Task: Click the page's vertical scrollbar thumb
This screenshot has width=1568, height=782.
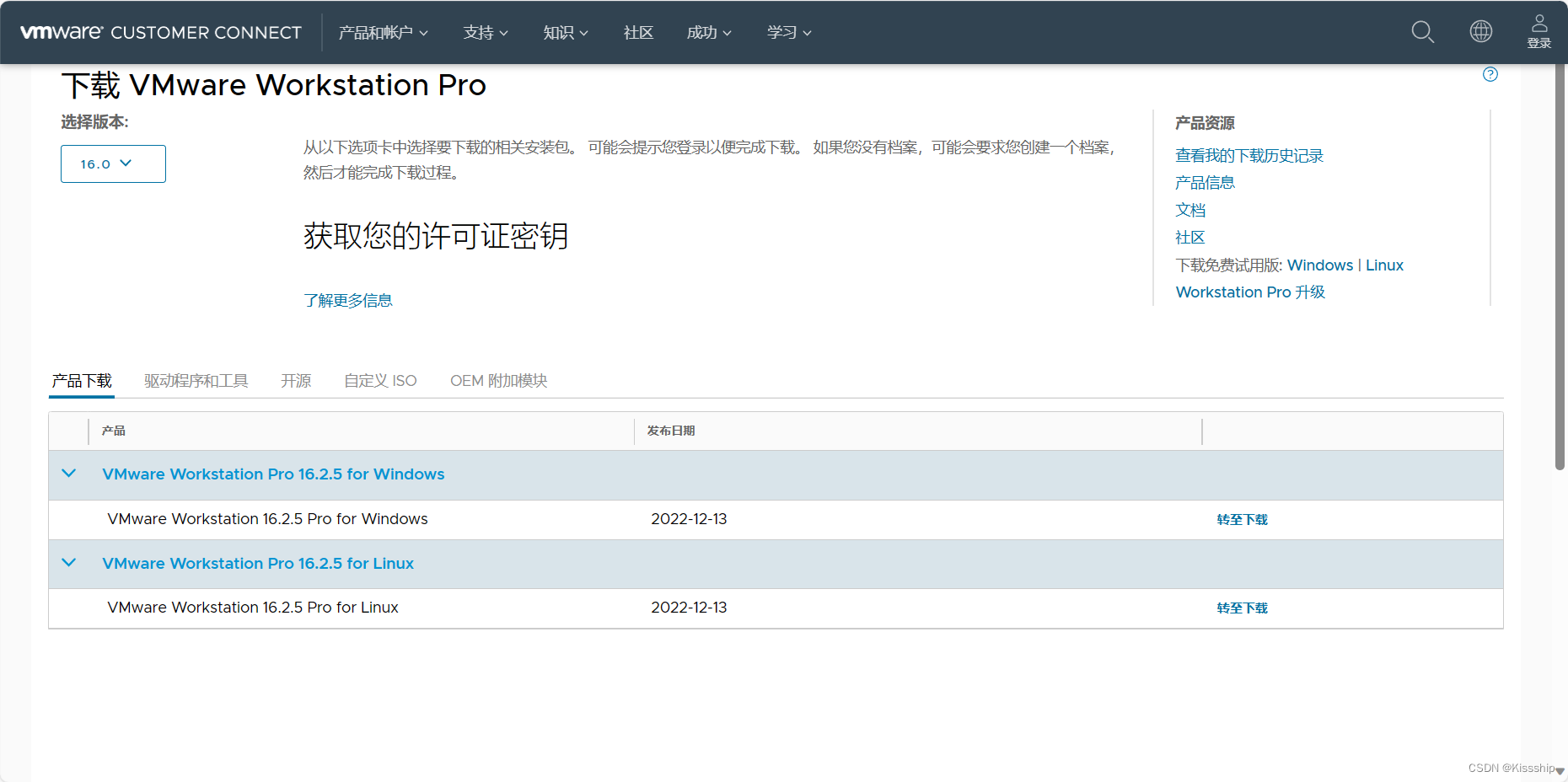Action: [x=1560, y=266]
